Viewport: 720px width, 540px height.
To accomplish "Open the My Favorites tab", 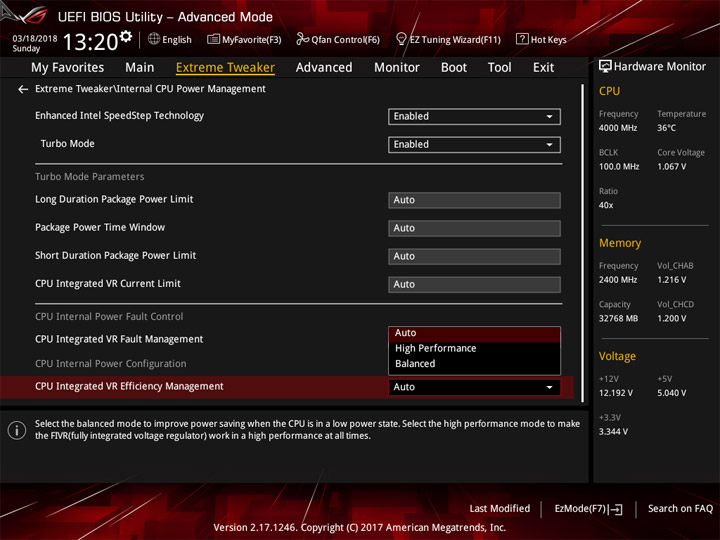I will pos(68,68).
